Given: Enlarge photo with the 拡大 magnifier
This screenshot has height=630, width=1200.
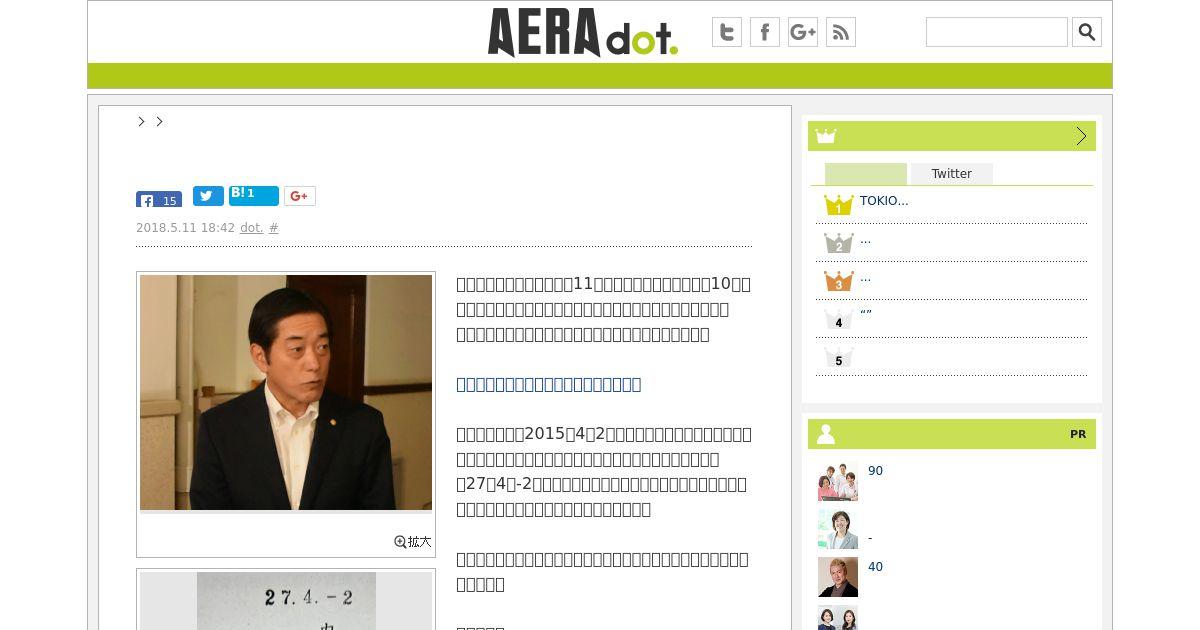Looking at the screenshot, I should pos(413,541).
